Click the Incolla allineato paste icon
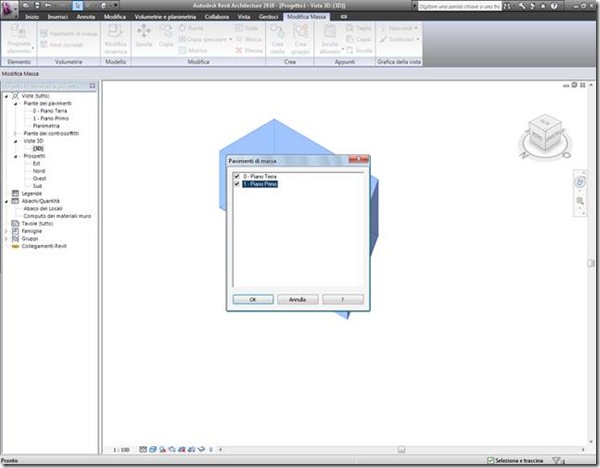Screen dimensions: 600x468 pyautogui.click(x=329, y=31)
